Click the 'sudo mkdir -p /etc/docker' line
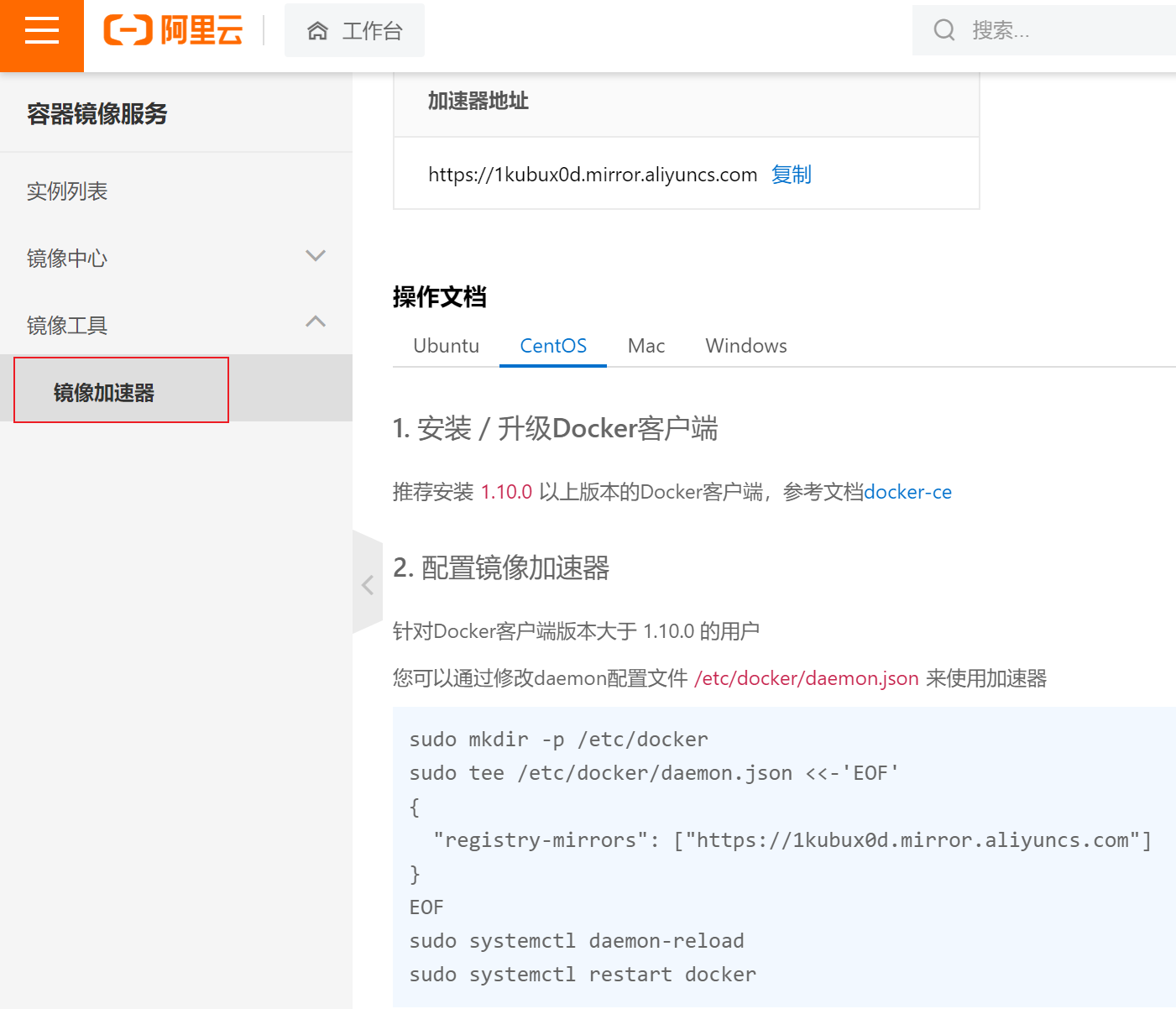The width and height of the screenshot is (1176, 1009). [558, 740]
